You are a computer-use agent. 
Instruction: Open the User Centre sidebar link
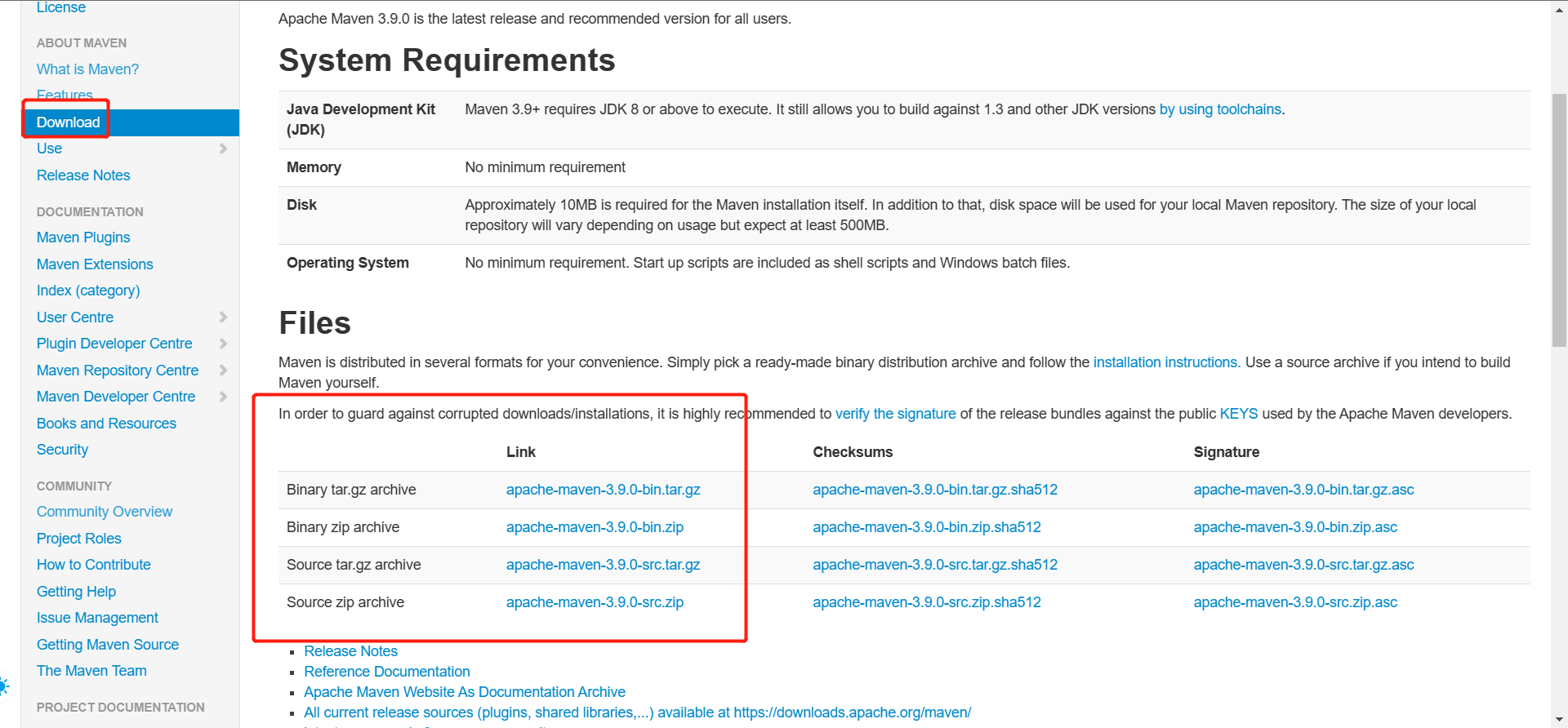coord(75,317)
